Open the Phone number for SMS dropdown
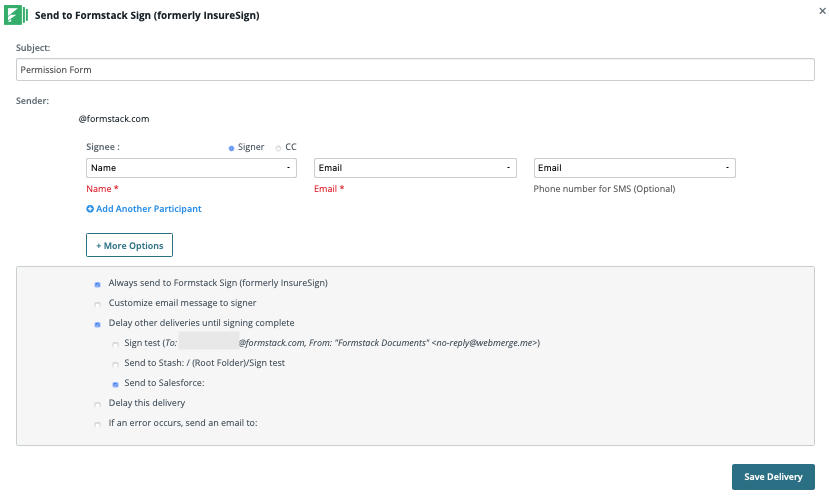 (x=634, y=168)
